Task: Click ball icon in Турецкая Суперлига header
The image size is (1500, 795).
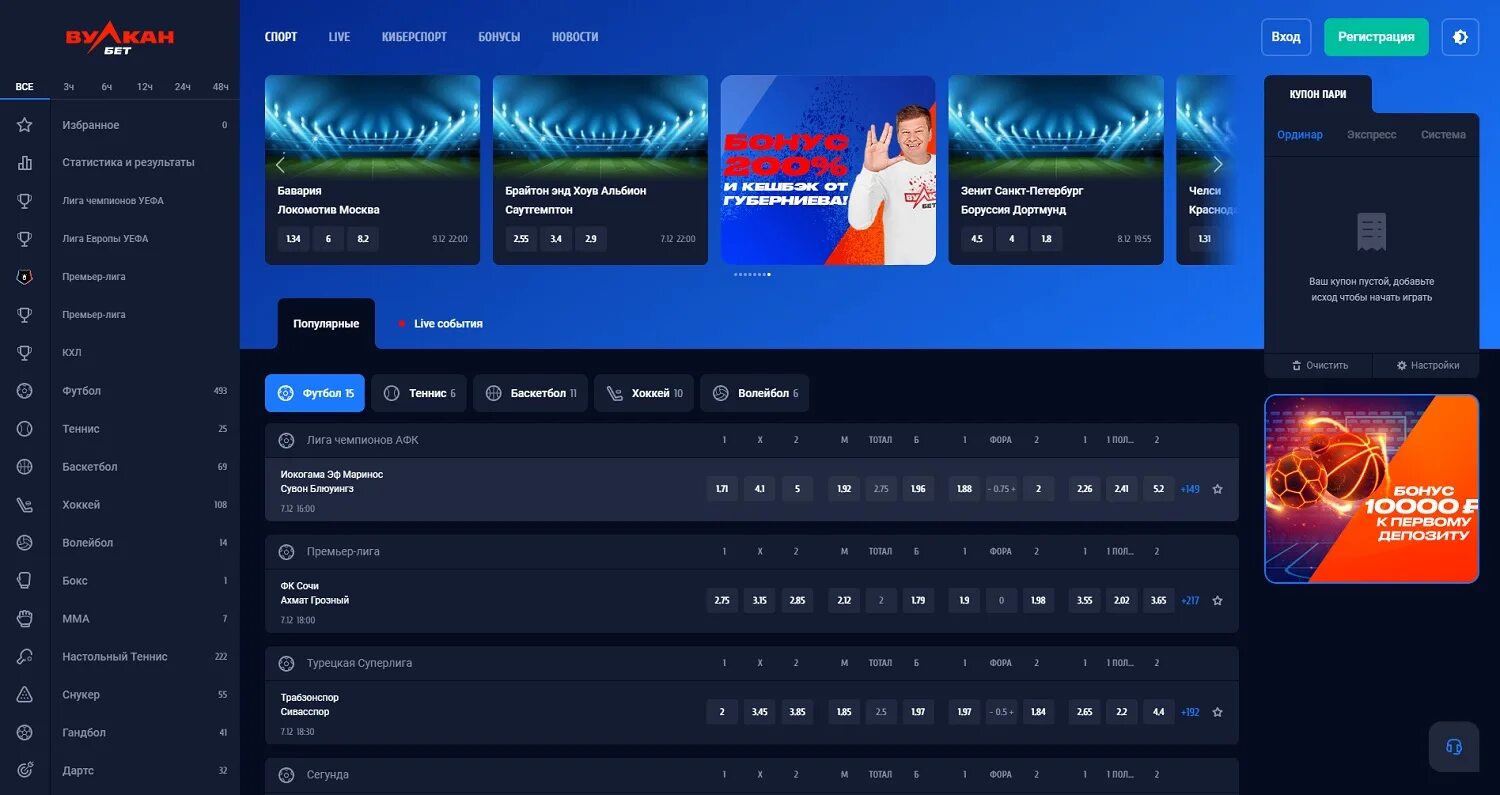Action: click(x=286, y=663)
